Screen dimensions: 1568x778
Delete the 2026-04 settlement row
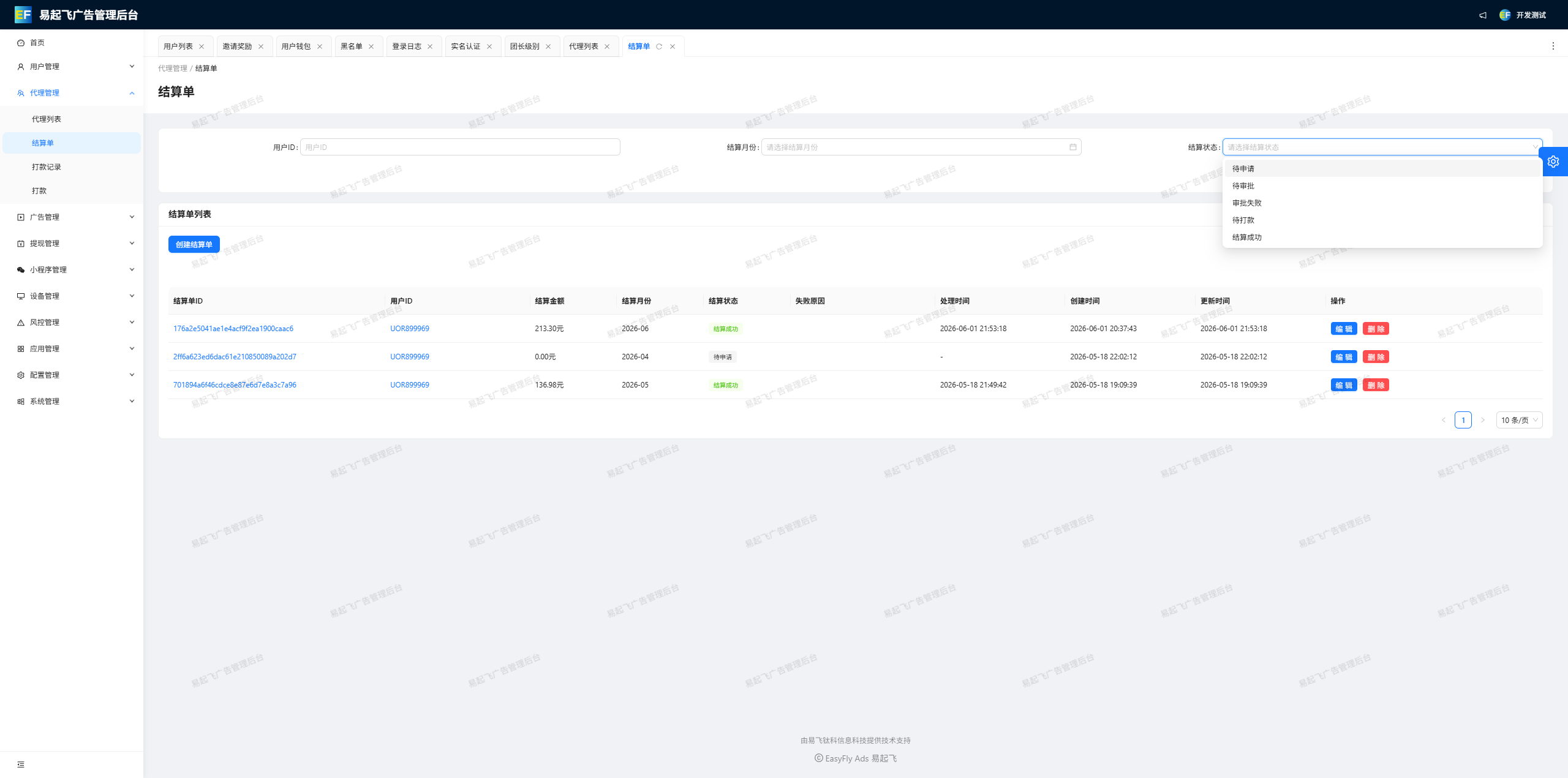coord(1376,357)
